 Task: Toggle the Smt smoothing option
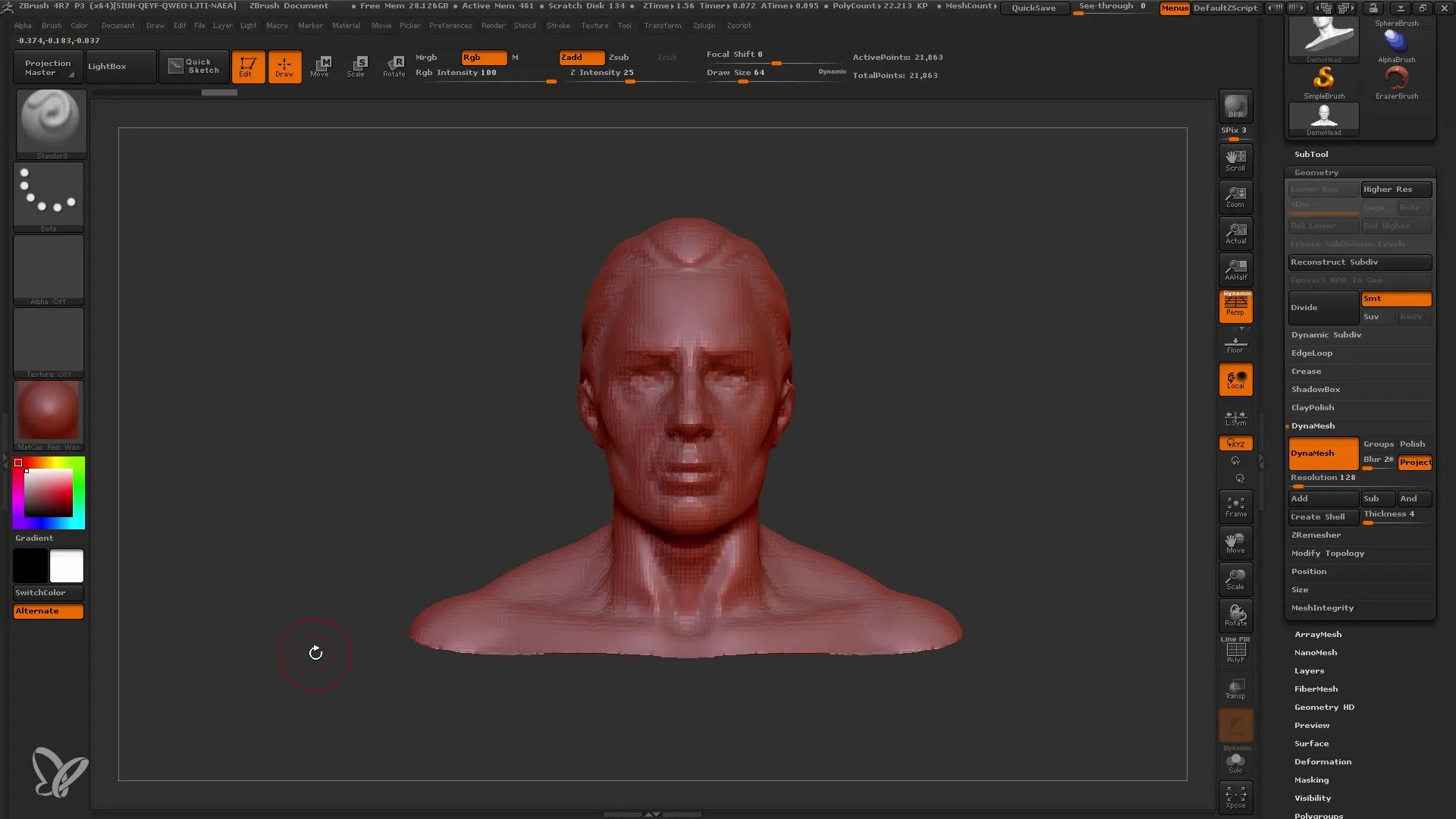coord(1396,298)
